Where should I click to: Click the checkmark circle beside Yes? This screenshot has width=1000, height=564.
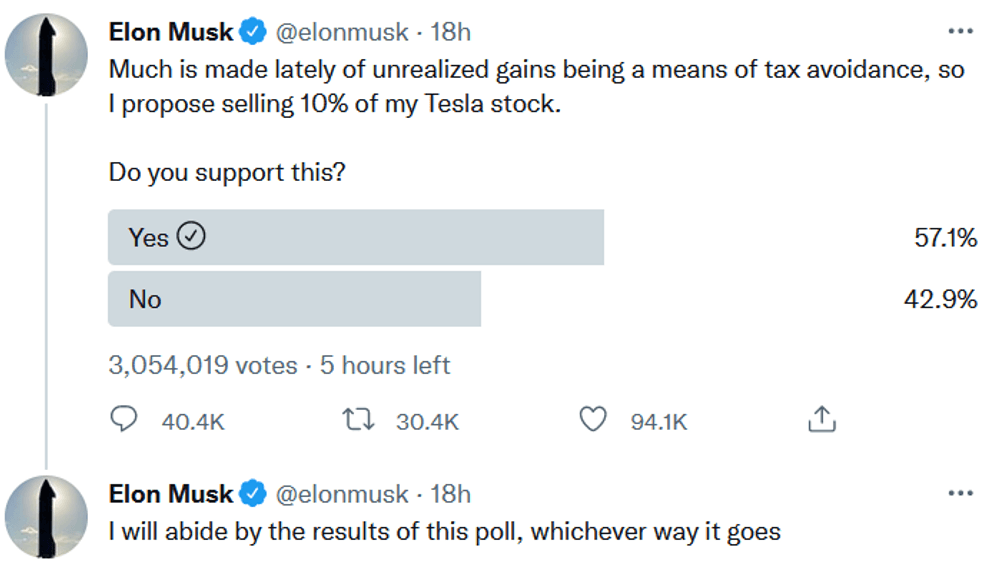click(191, 237)
